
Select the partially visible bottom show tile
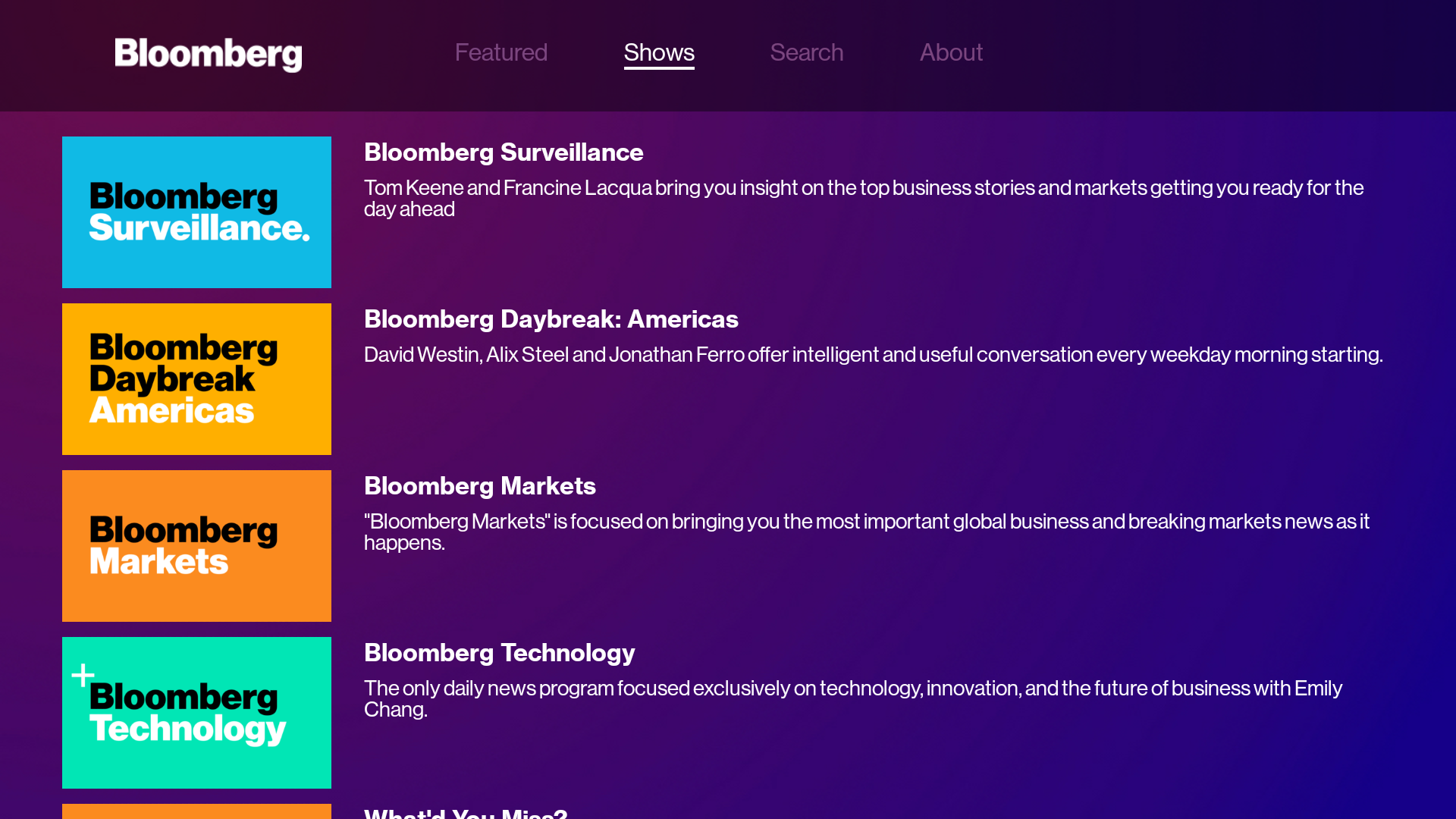pyautogui.click(x=196, y=813)
